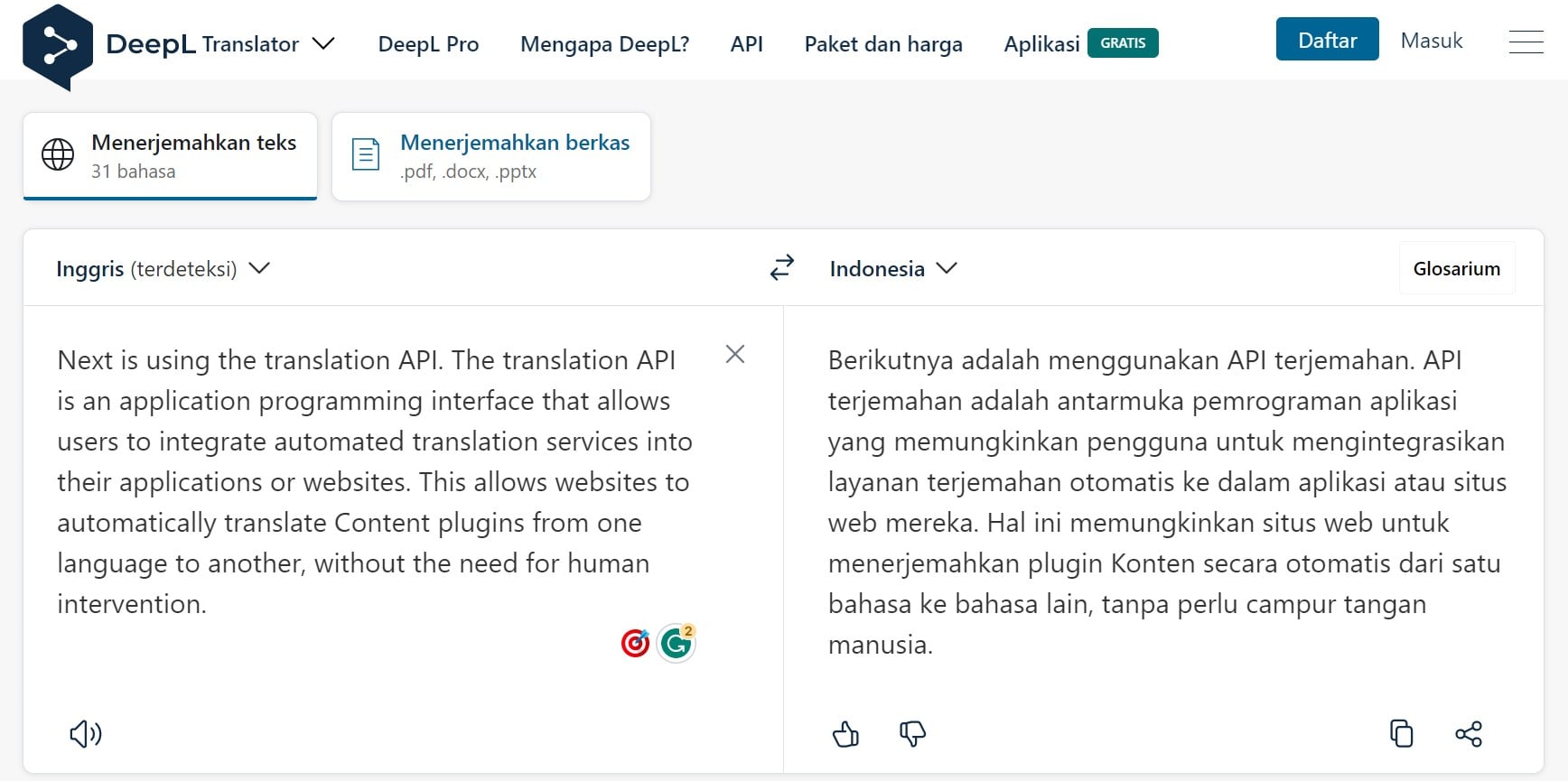Open the Grammarly suggestions icon

[676, 643]
